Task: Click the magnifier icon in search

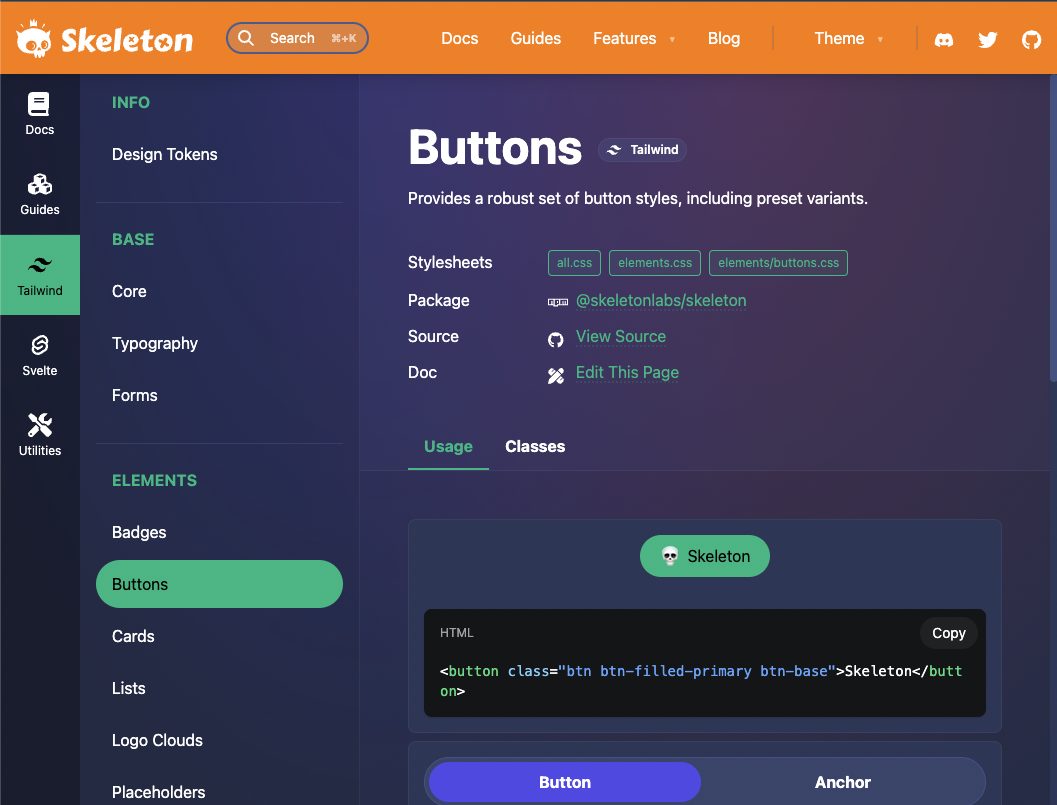Action: (x=246, y=38)
